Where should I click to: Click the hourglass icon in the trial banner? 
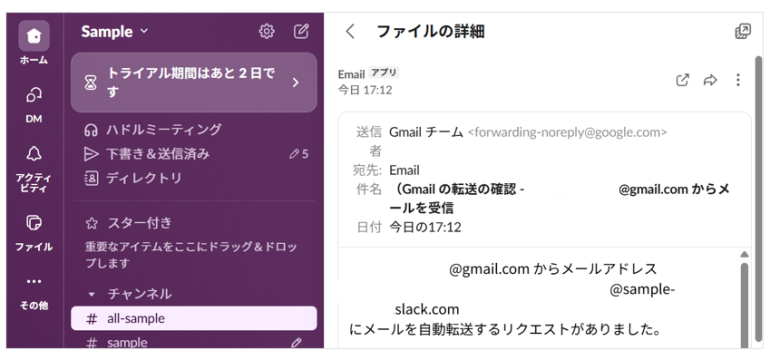point(90,83)
